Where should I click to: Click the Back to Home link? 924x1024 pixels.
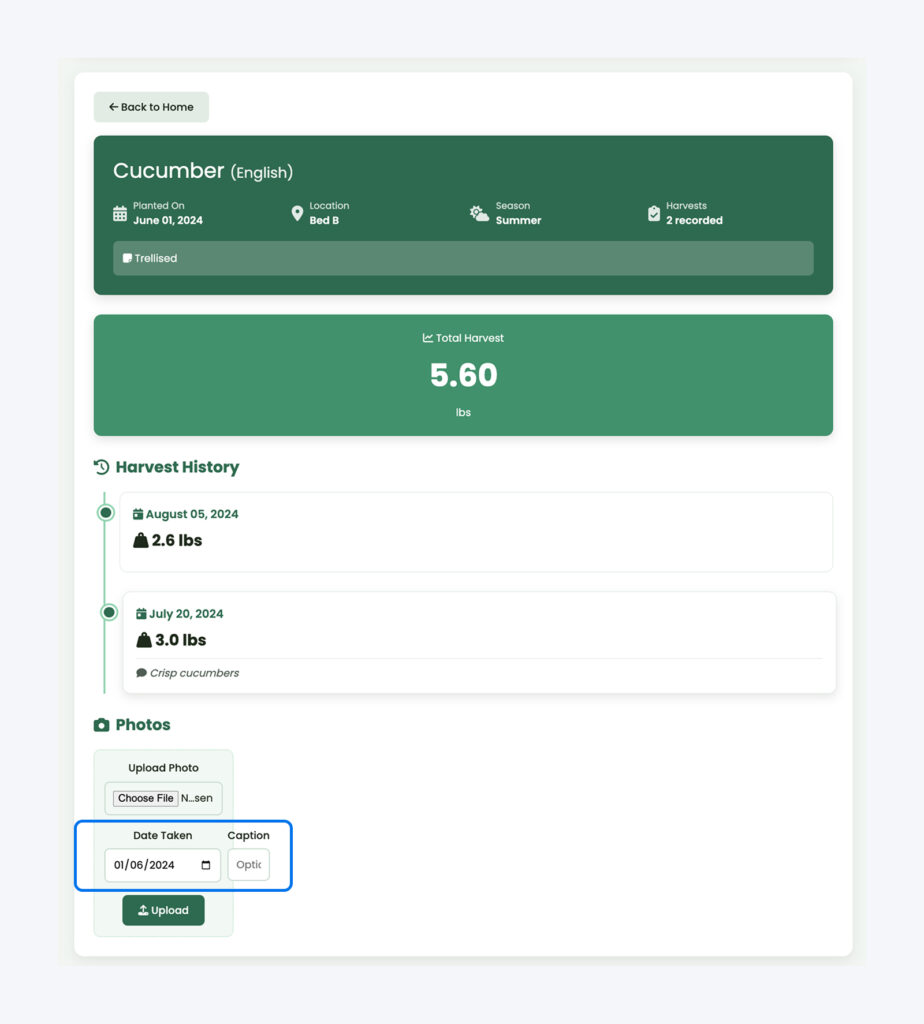point(151,107)
